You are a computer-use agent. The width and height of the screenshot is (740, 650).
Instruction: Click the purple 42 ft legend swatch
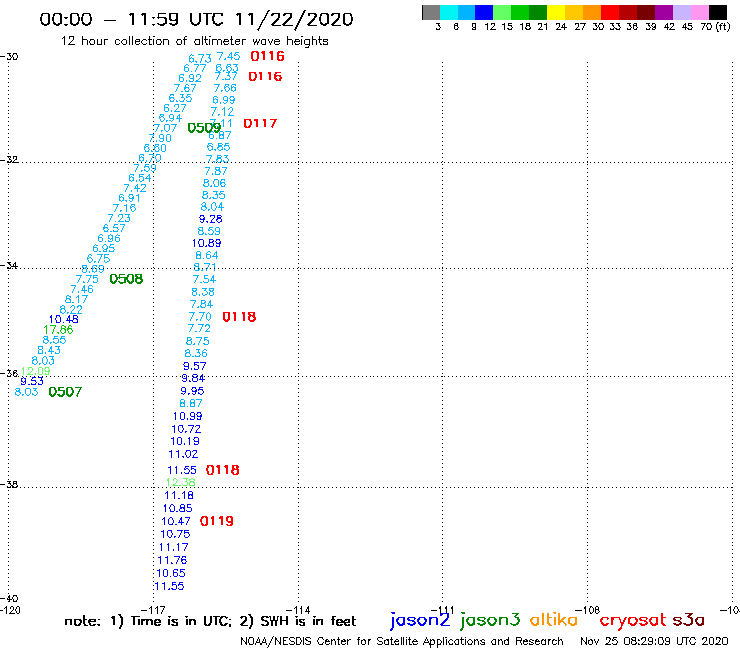(664, 12)
